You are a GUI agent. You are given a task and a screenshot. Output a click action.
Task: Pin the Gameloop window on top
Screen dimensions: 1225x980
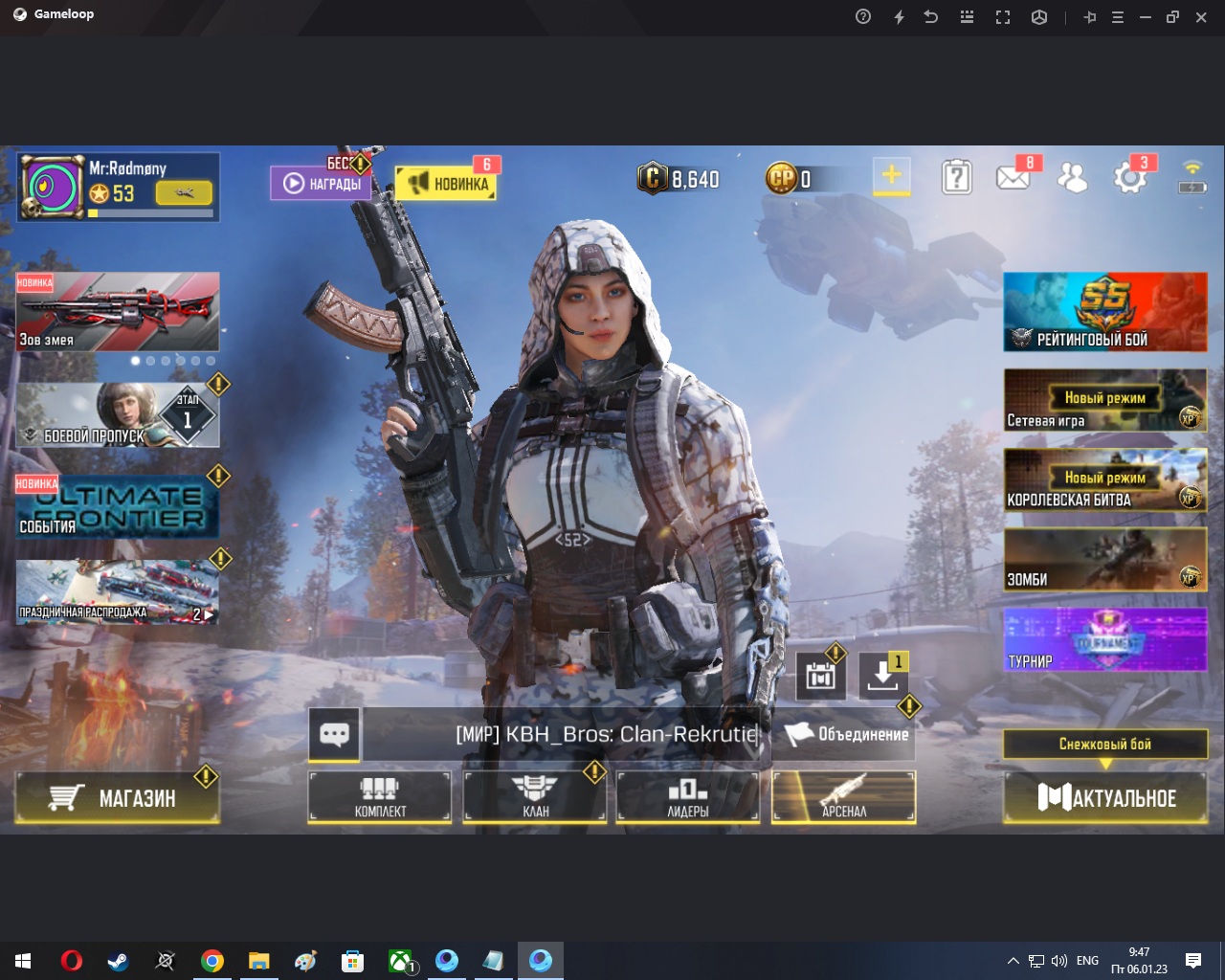[x=1089, y=16]
